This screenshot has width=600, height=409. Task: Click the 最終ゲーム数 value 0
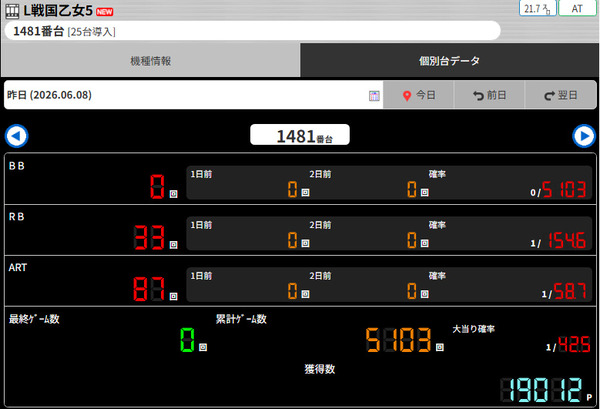pyautogui.click(x=188, y=340)
